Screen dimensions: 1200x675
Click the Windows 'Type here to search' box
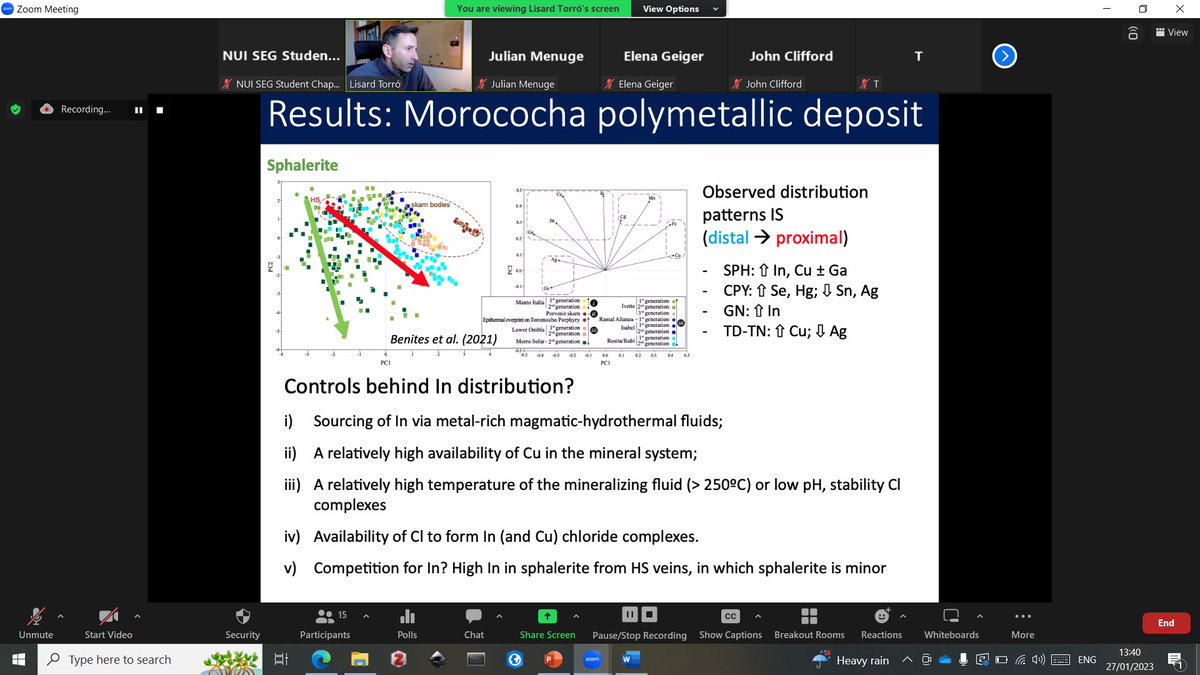(150, 660)
